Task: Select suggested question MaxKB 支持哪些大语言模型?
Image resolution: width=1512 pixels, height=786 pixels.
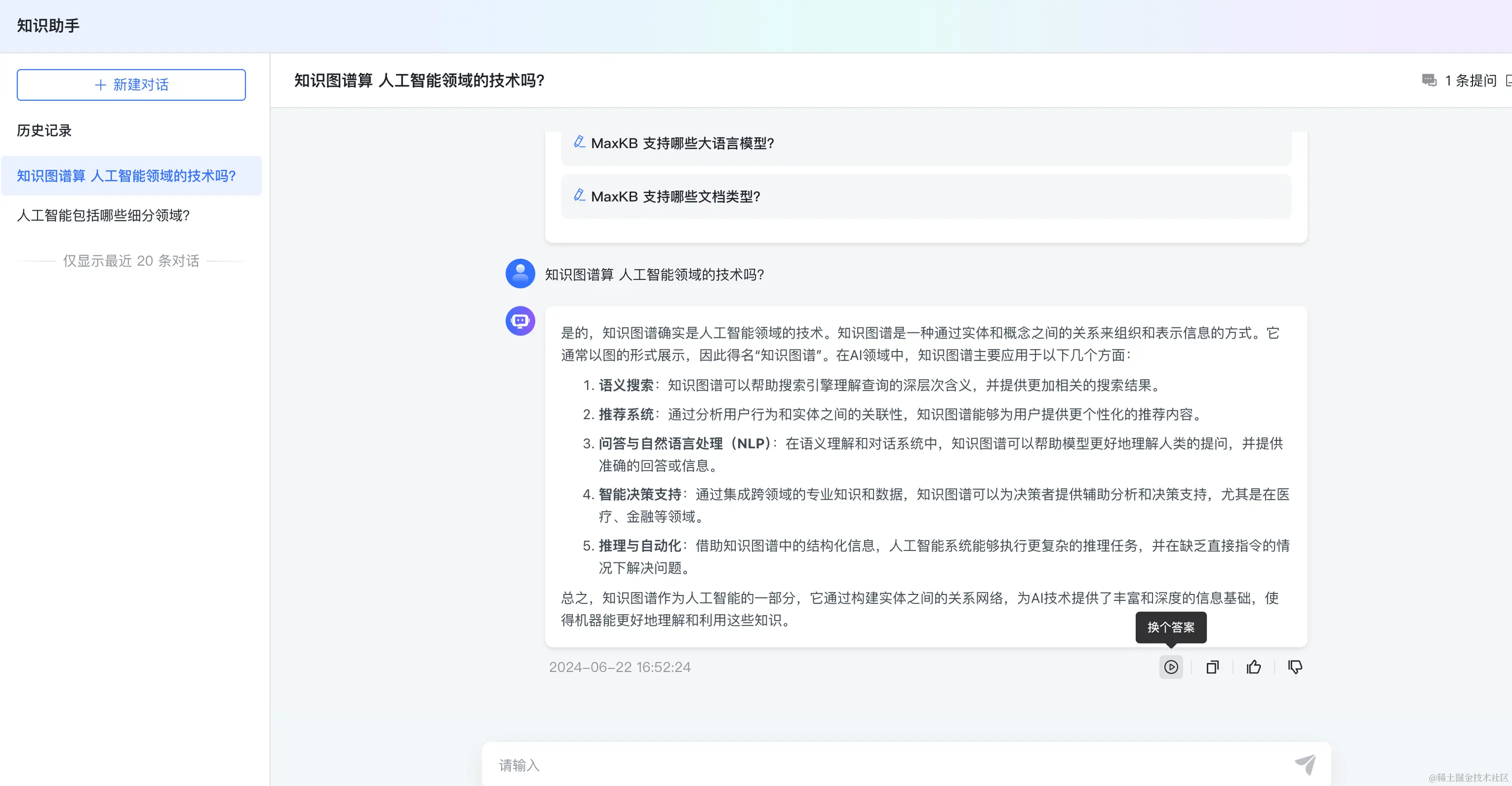Action: [x=682, y=143]
